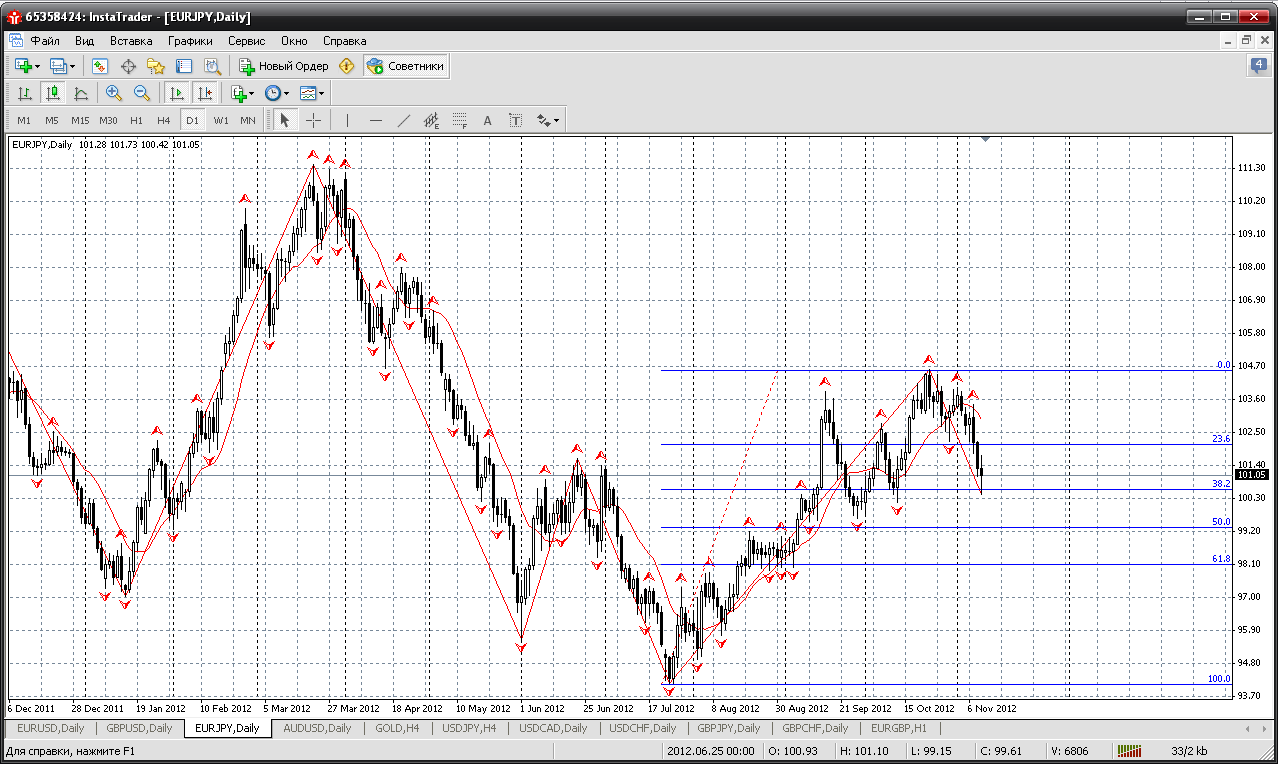Toggle chart auto scroll
The height and width of the screenshot is (764, 1278).
click(x=177, y=93)
